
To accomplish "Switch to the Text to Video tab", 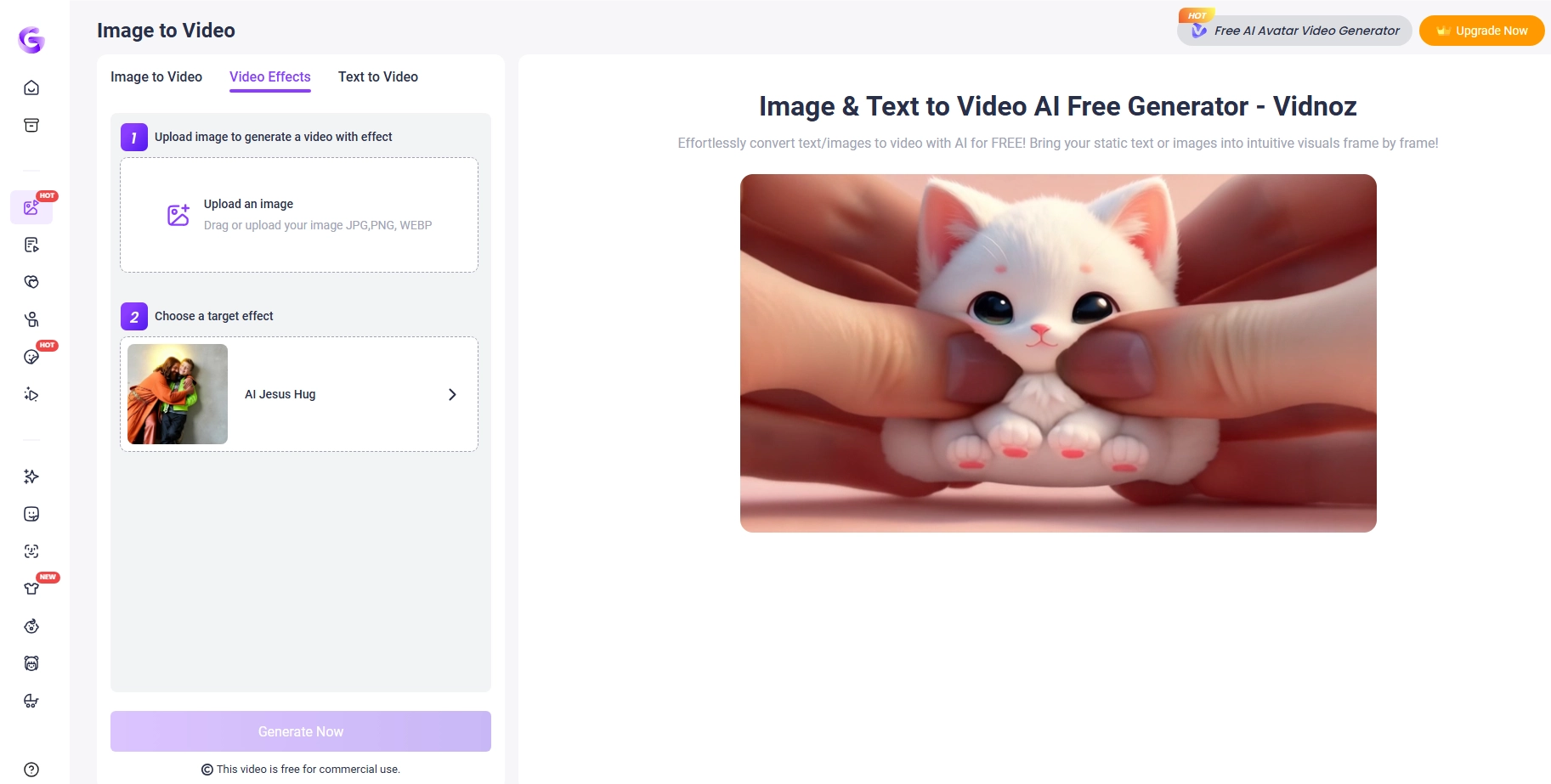I will tap(377, 76).
